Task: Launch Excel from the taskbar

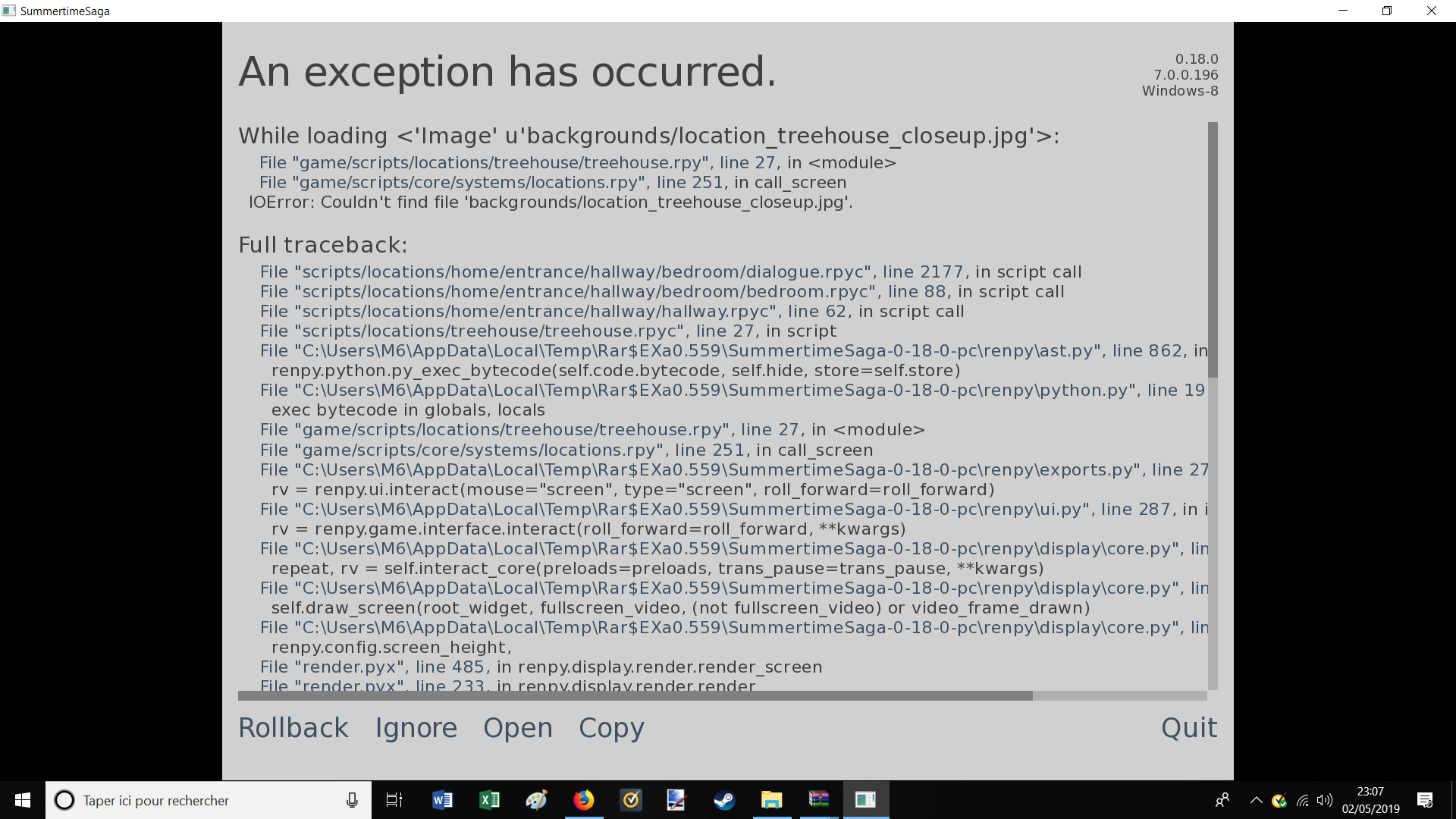Action: pyautogui.click(x=489, y=800)
